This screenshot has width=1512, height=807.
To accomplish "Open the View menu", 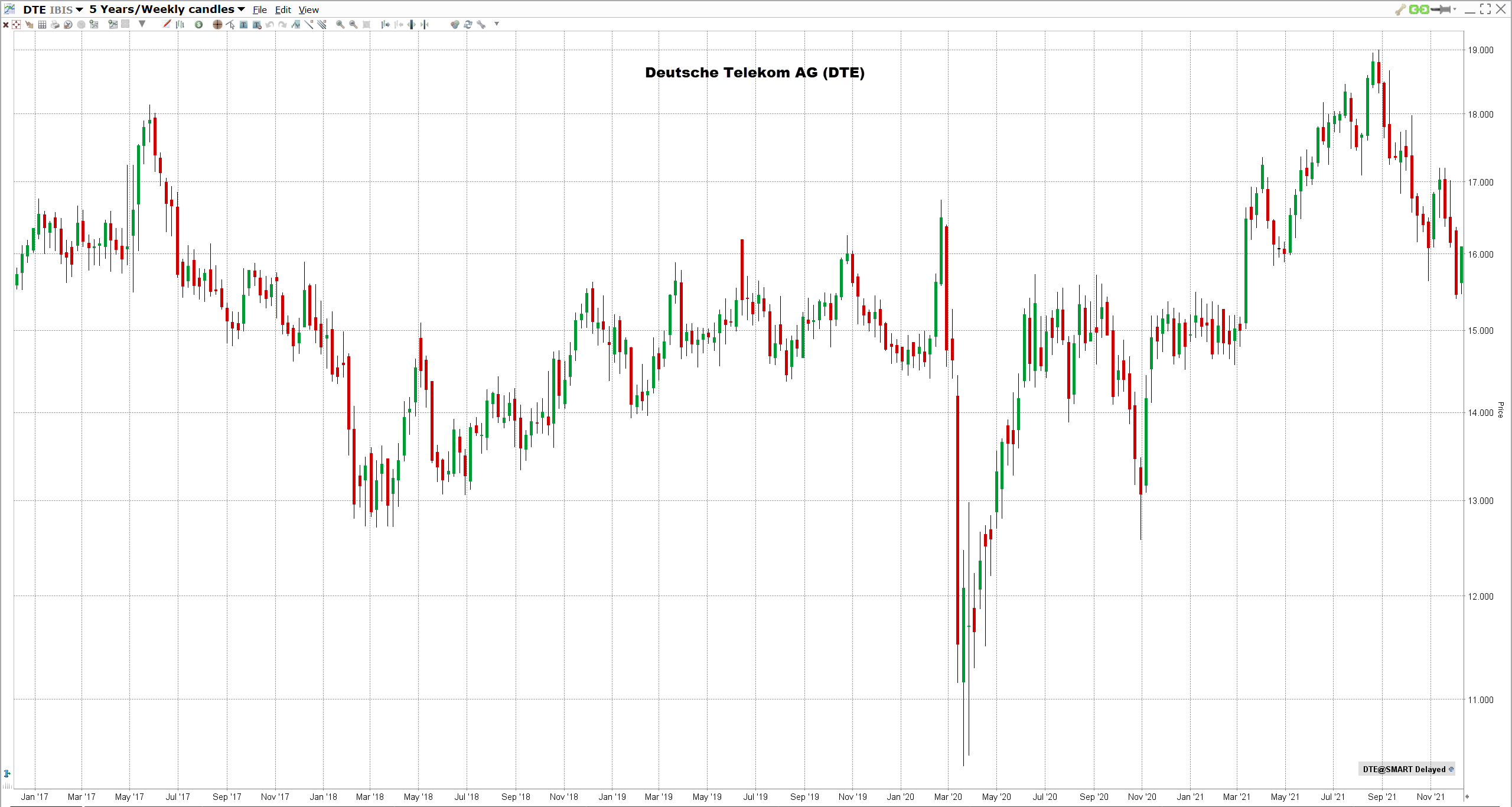I will pyautogui.click(x=308, y=10).
